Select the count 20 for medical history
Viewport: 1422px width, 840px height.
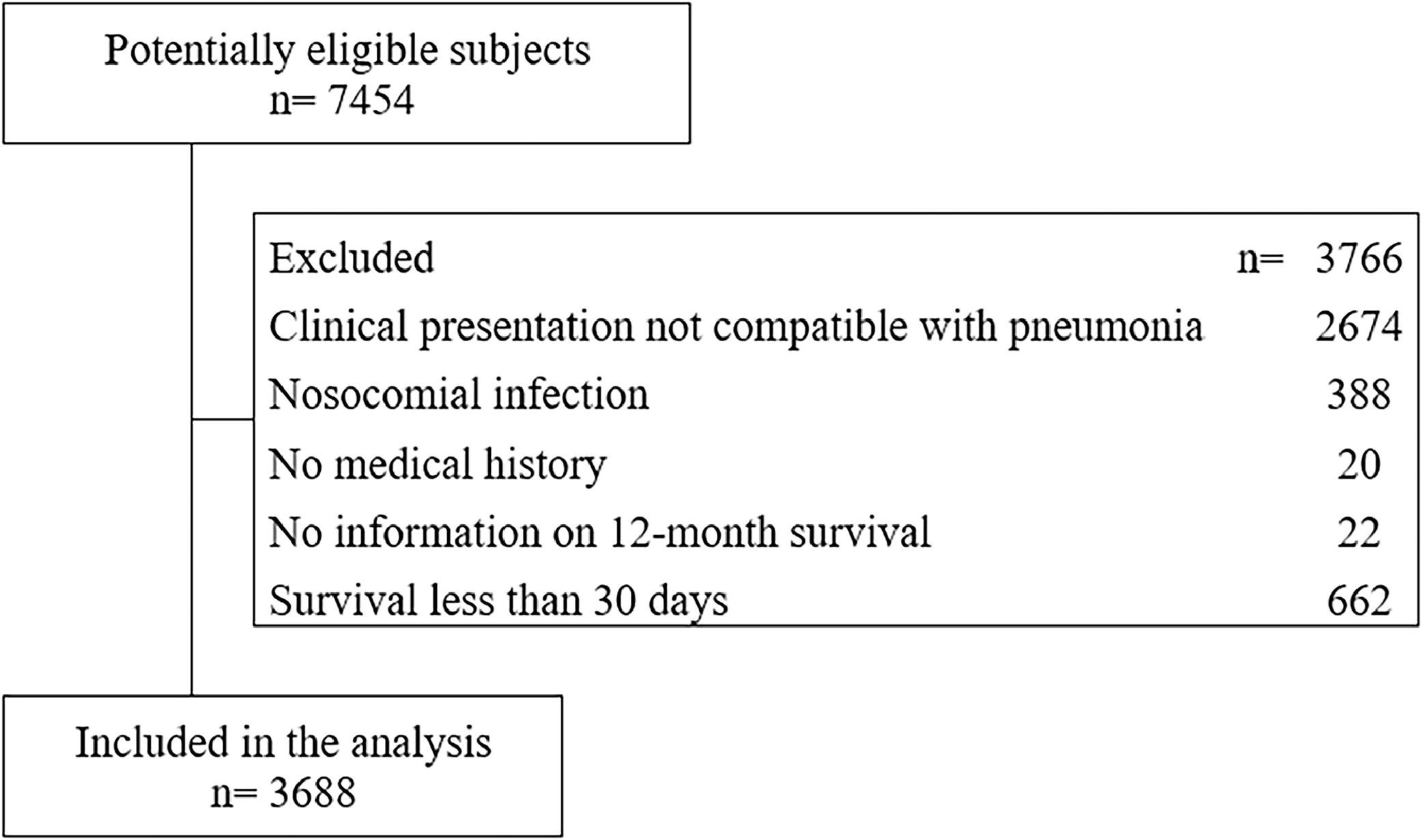pyautogui.click(x=1359, y=464)
